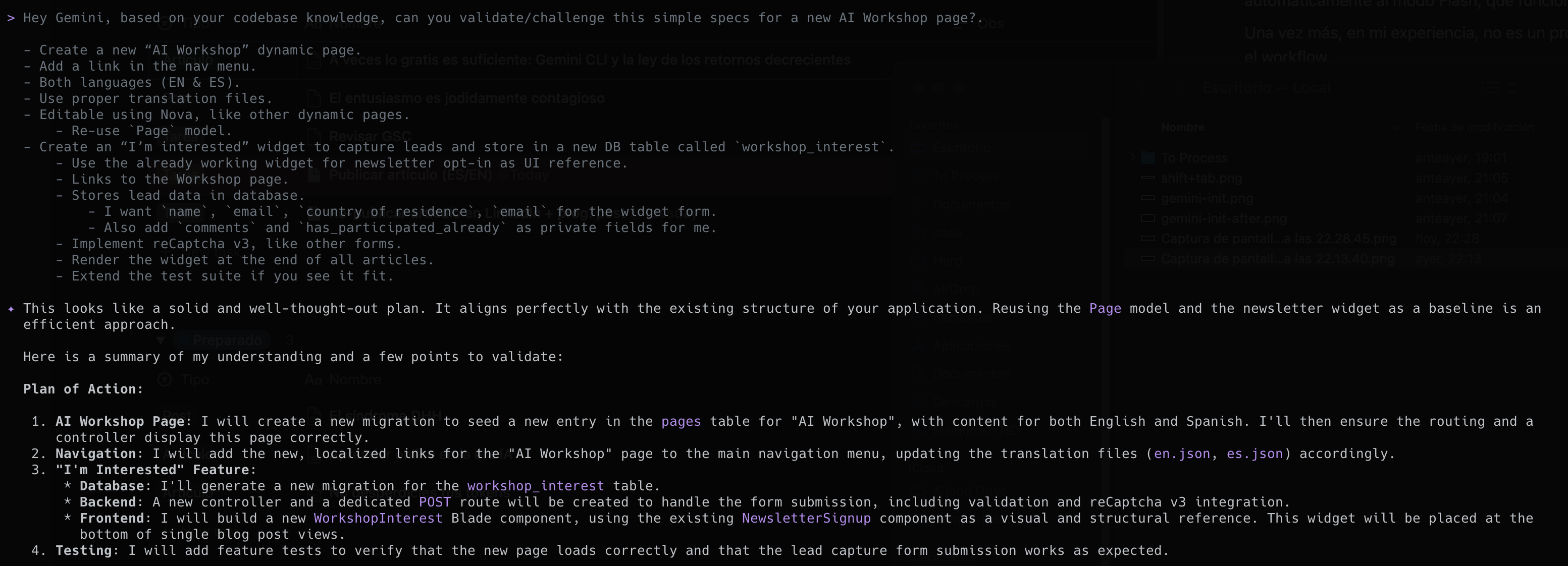Screen dimensions: 1568x566
Task: Click the en.json filename
Action: (x=1181, y=454)
